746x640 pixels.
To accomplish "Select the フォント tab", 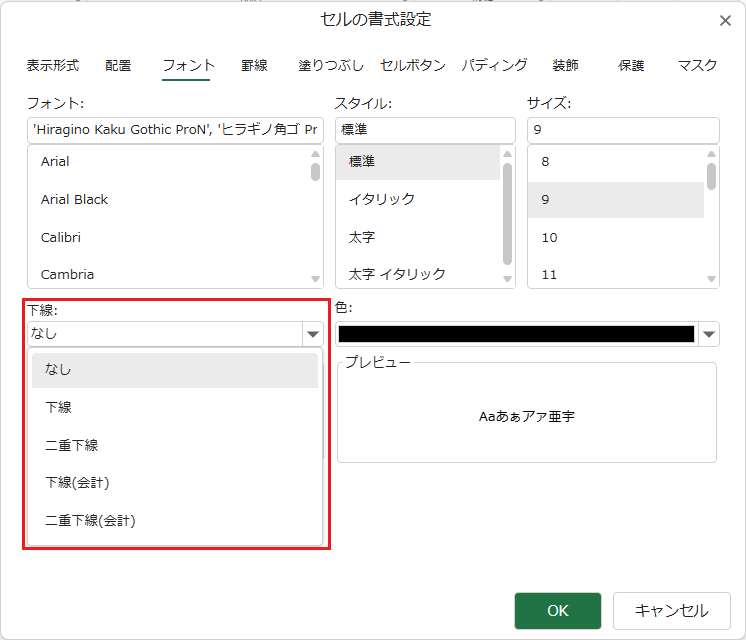I will click(188, 65).
